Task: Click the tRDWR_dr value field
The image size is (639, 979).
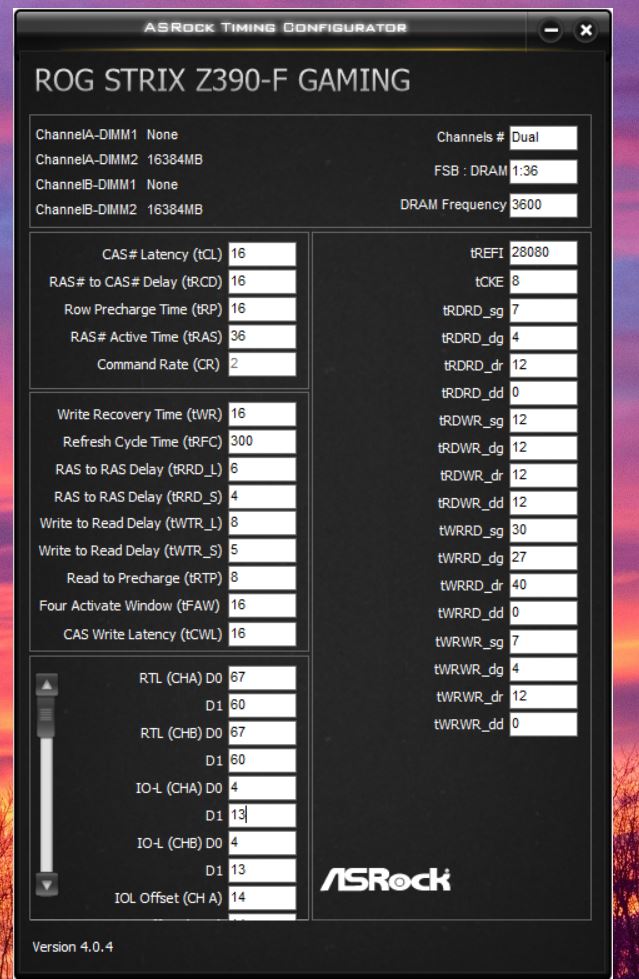Action: click(x=543, y=475)
